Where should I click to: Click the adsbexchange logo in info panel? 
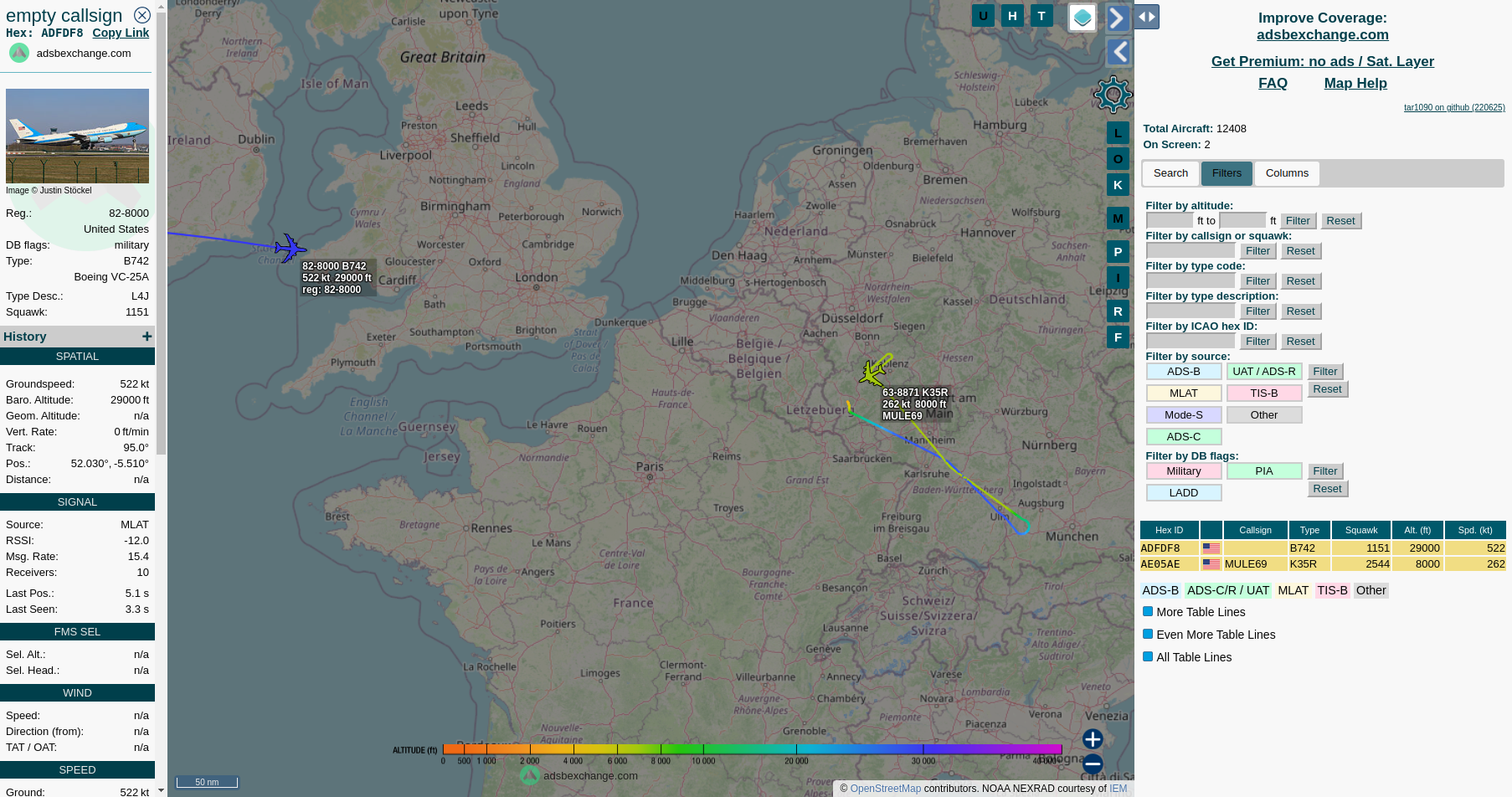click(18, 53)
